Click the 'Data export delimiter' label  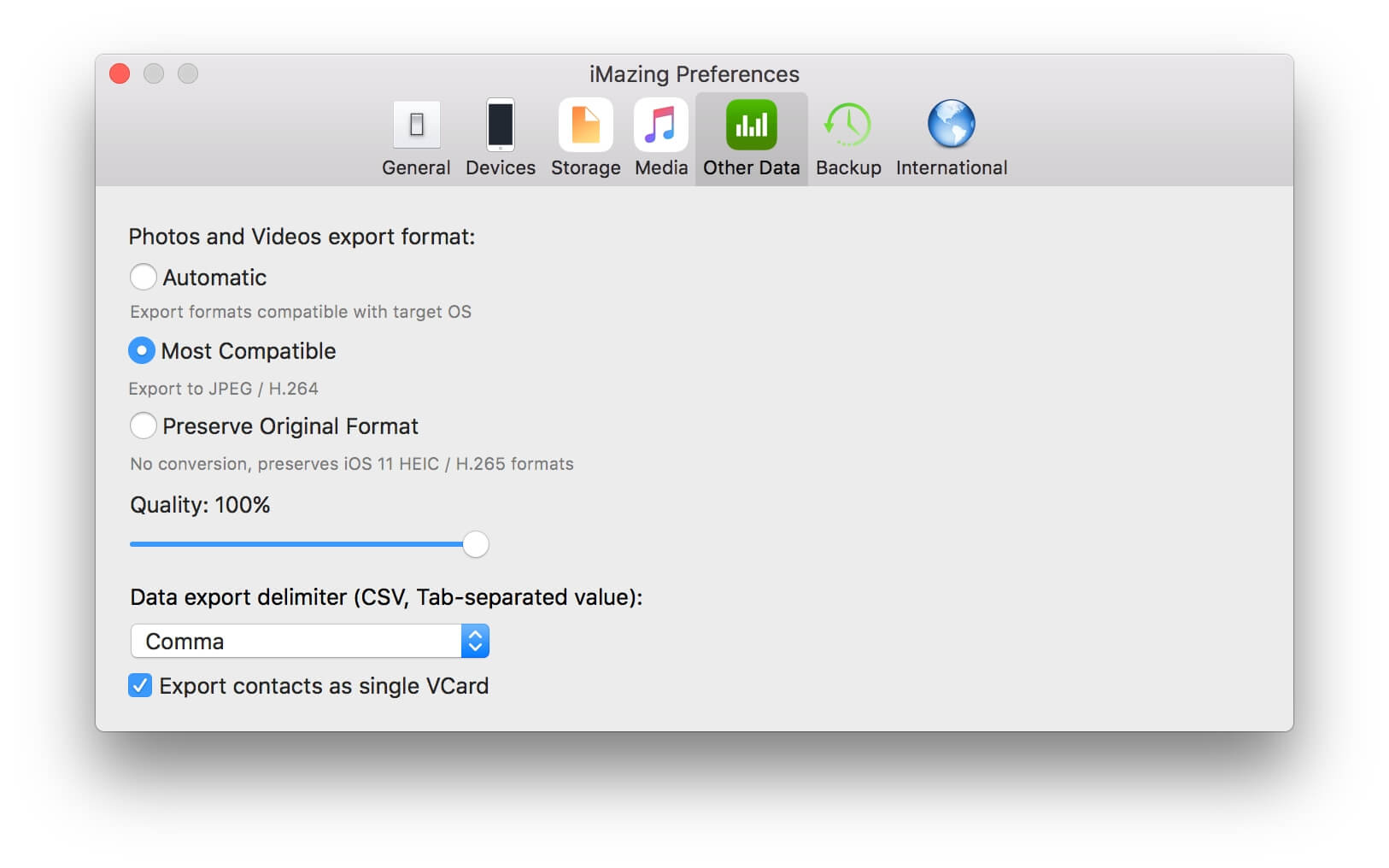click(x=386, y=597)
